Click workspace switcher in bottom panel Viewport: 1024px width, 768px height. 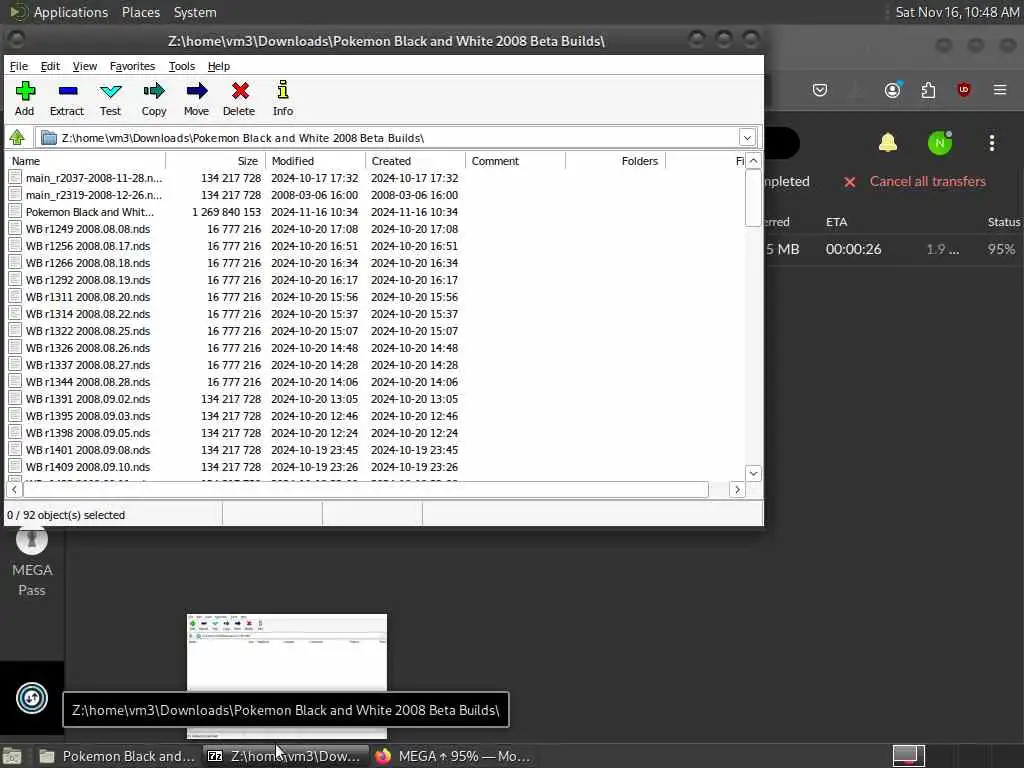(908, 756)
